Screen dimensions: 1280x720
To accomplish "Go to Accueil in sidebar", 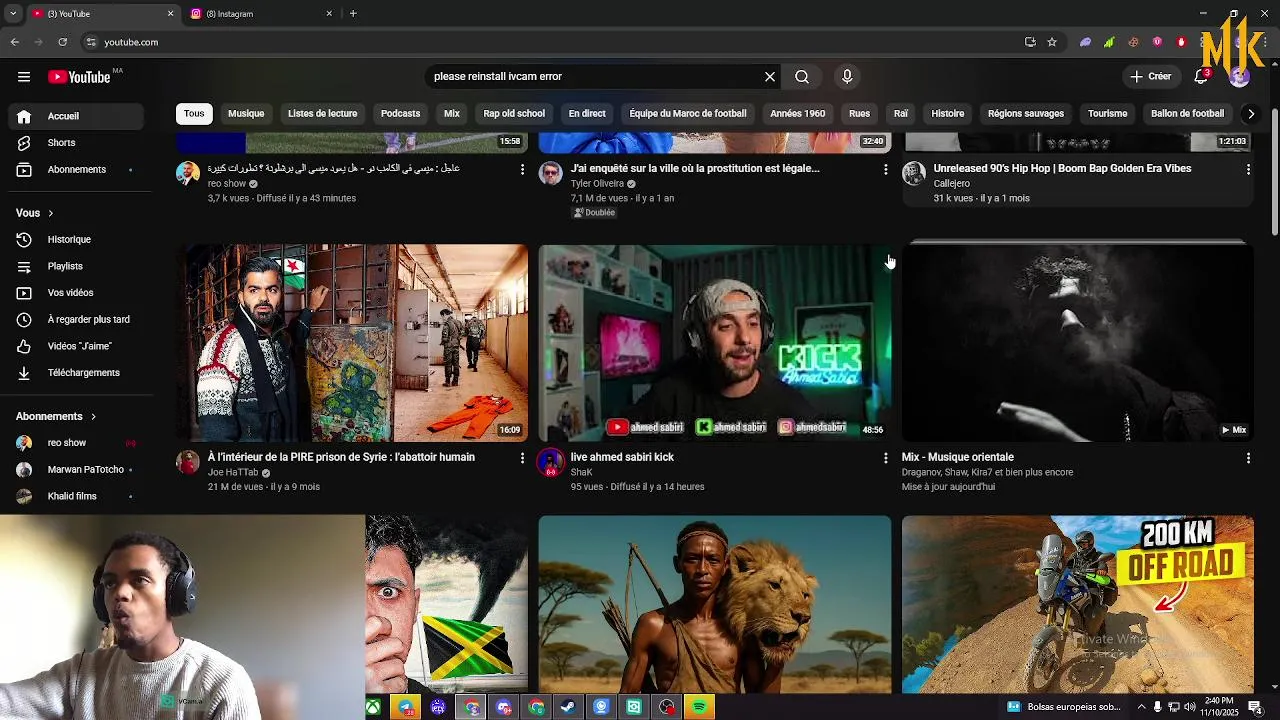I will point(78,116).
